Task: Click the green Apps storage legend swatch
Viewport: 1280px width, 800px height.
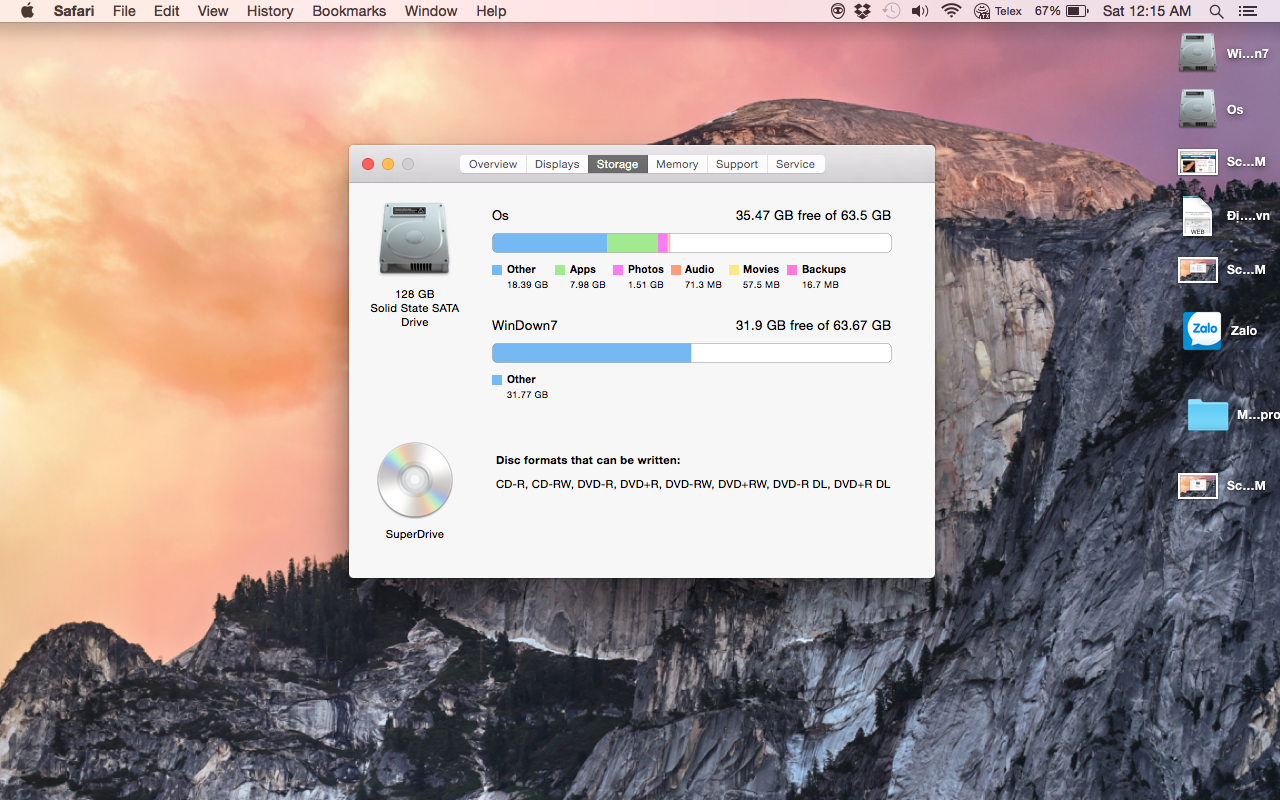Action: pos(560,270)
